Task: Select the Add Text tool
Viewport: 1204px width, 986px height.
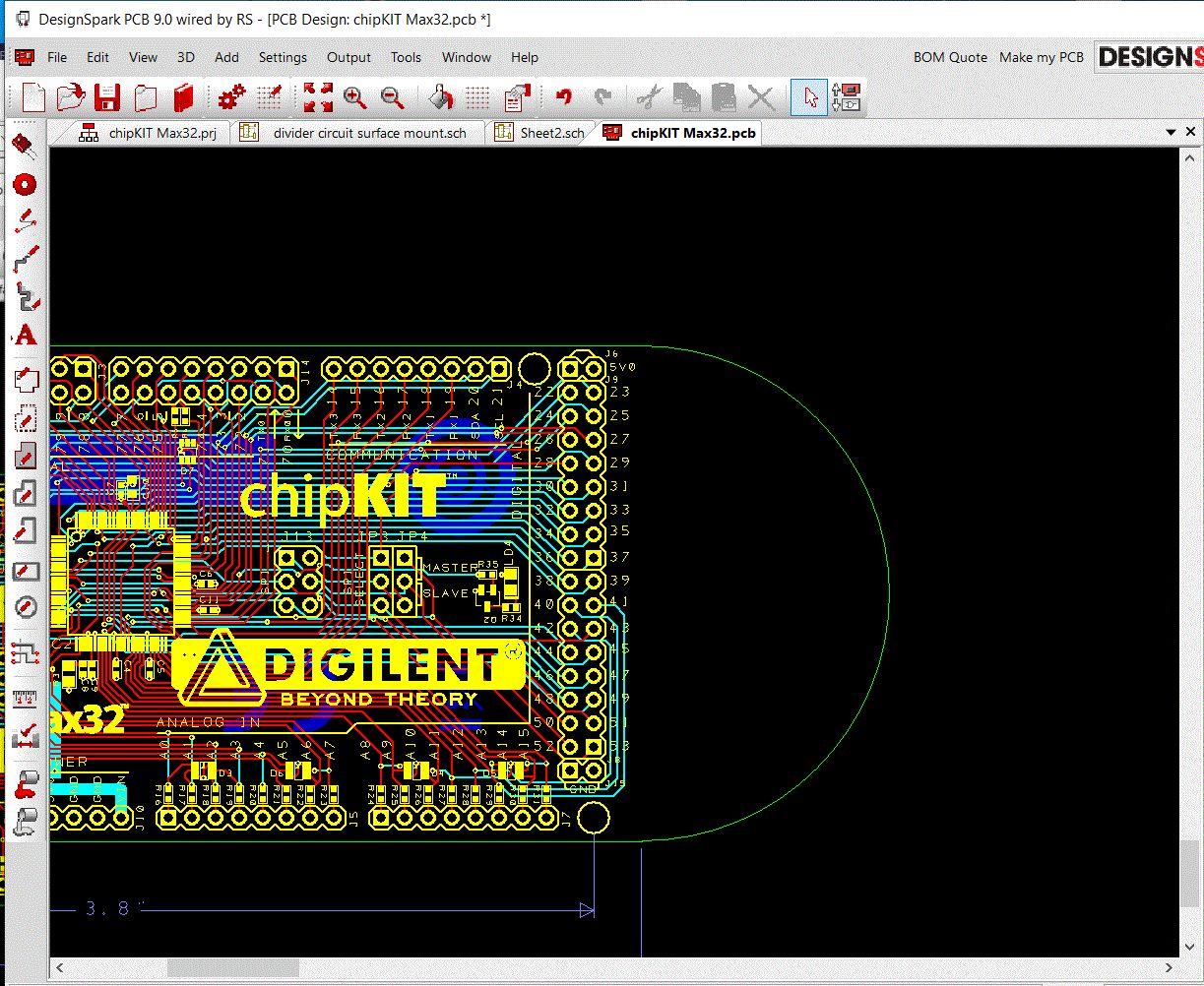Action: tap(26, 336)
